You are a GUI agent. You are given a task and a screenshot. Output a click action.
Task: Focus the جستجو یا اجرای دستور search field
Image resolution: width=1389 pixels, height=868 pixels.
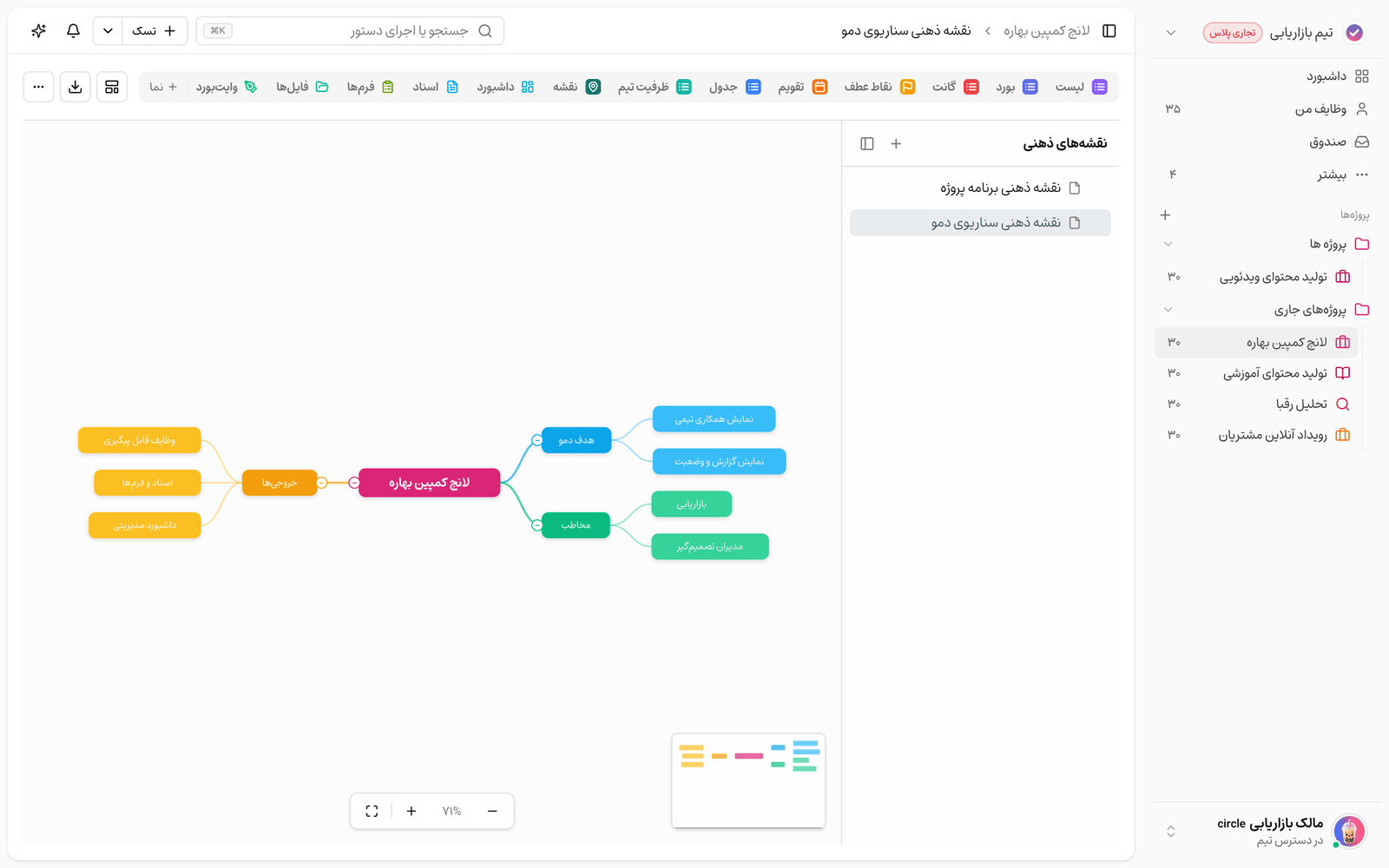[x=350, y=31]
